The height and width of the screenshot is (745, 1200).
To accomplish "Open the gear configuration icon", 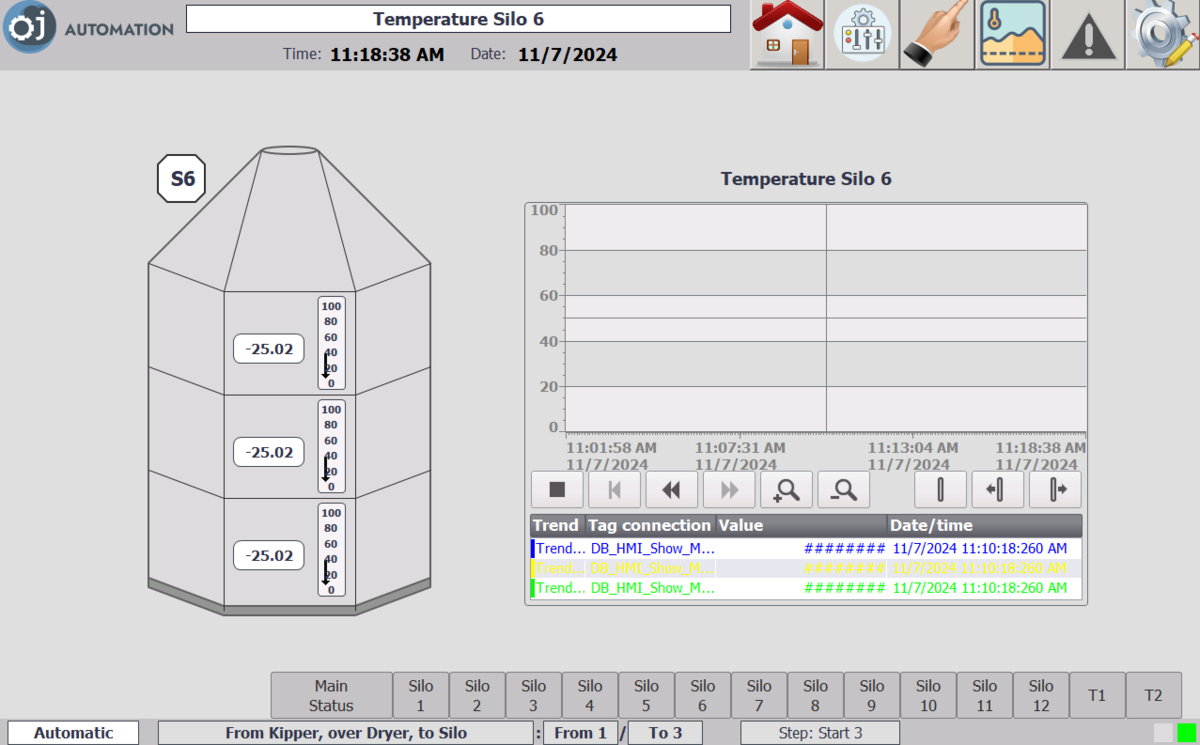I will point(1163,35).
